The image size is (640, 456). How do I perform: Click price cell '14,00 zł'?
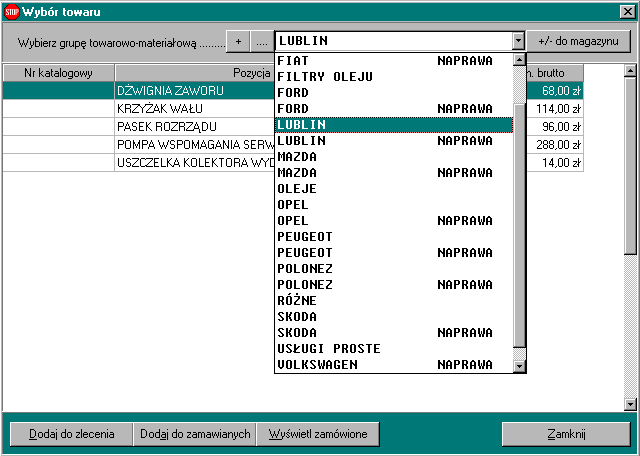(x=555, y=162)
